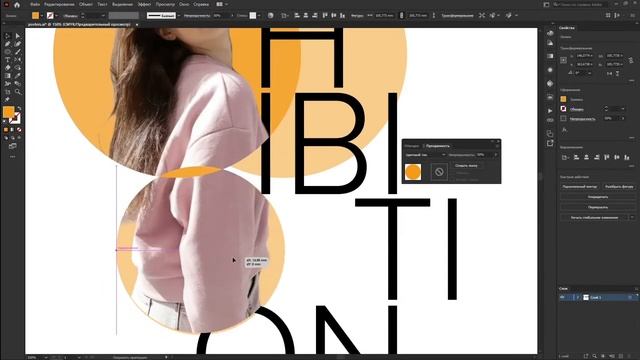Viewport: 640px width, 360px height.
Task: Select the Ellipse shape tool
Action: click(x=7, y=52)
